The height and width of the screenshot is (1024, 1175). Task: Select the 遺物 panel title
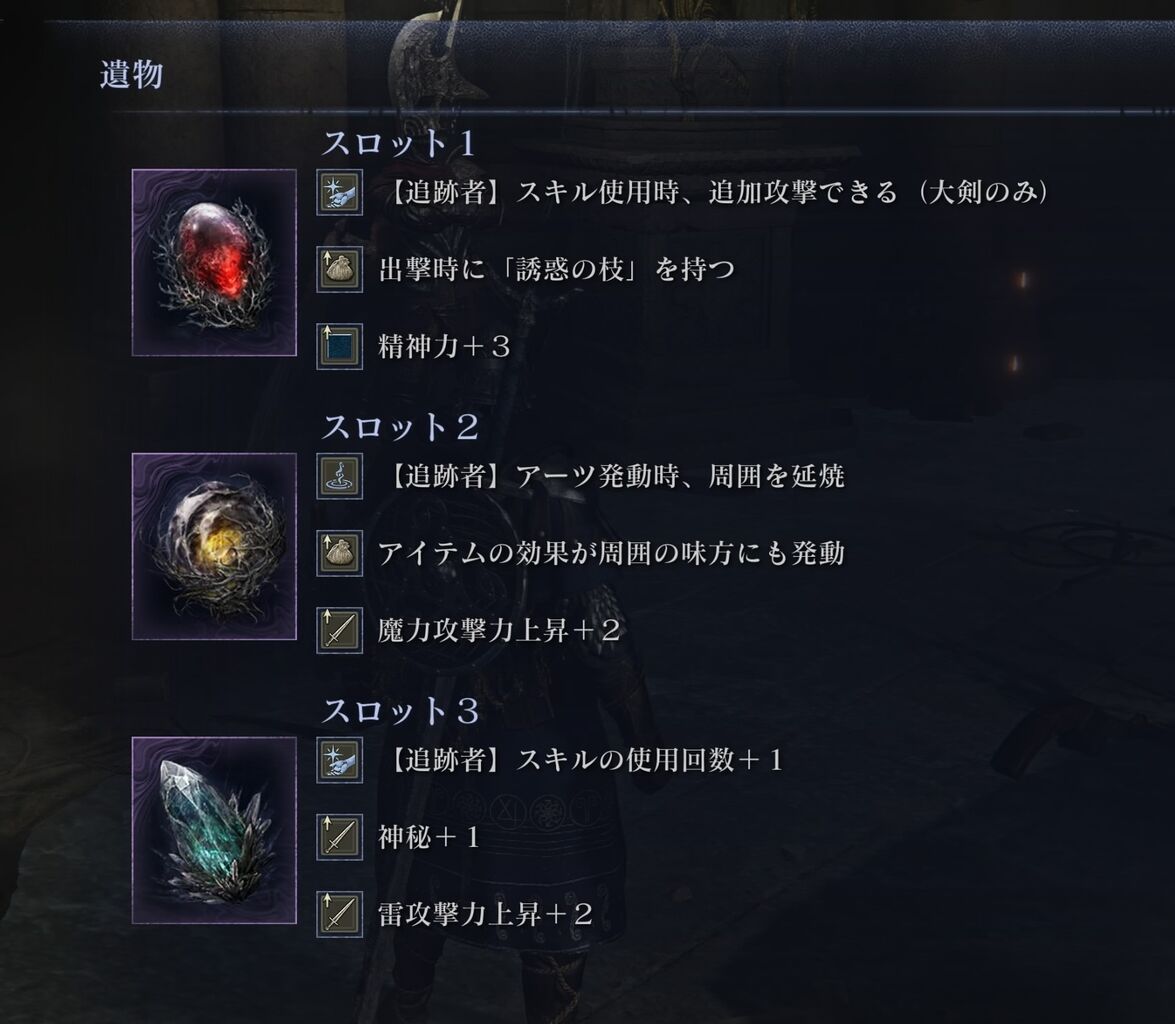[x=131, y=75]
